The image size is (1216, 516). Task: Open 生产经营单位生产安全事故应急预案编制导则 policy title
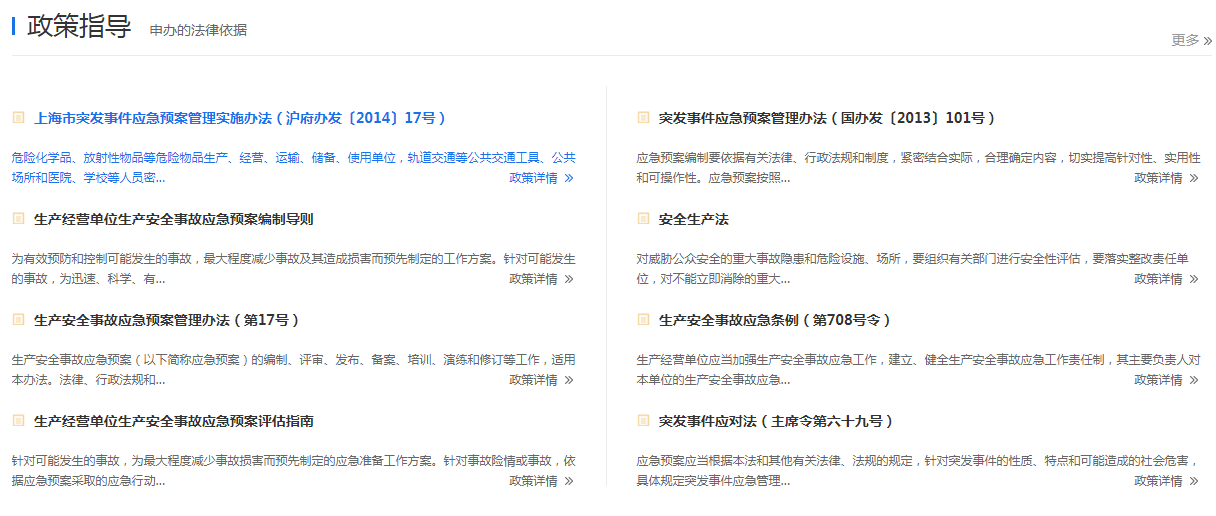click(173, 219)
